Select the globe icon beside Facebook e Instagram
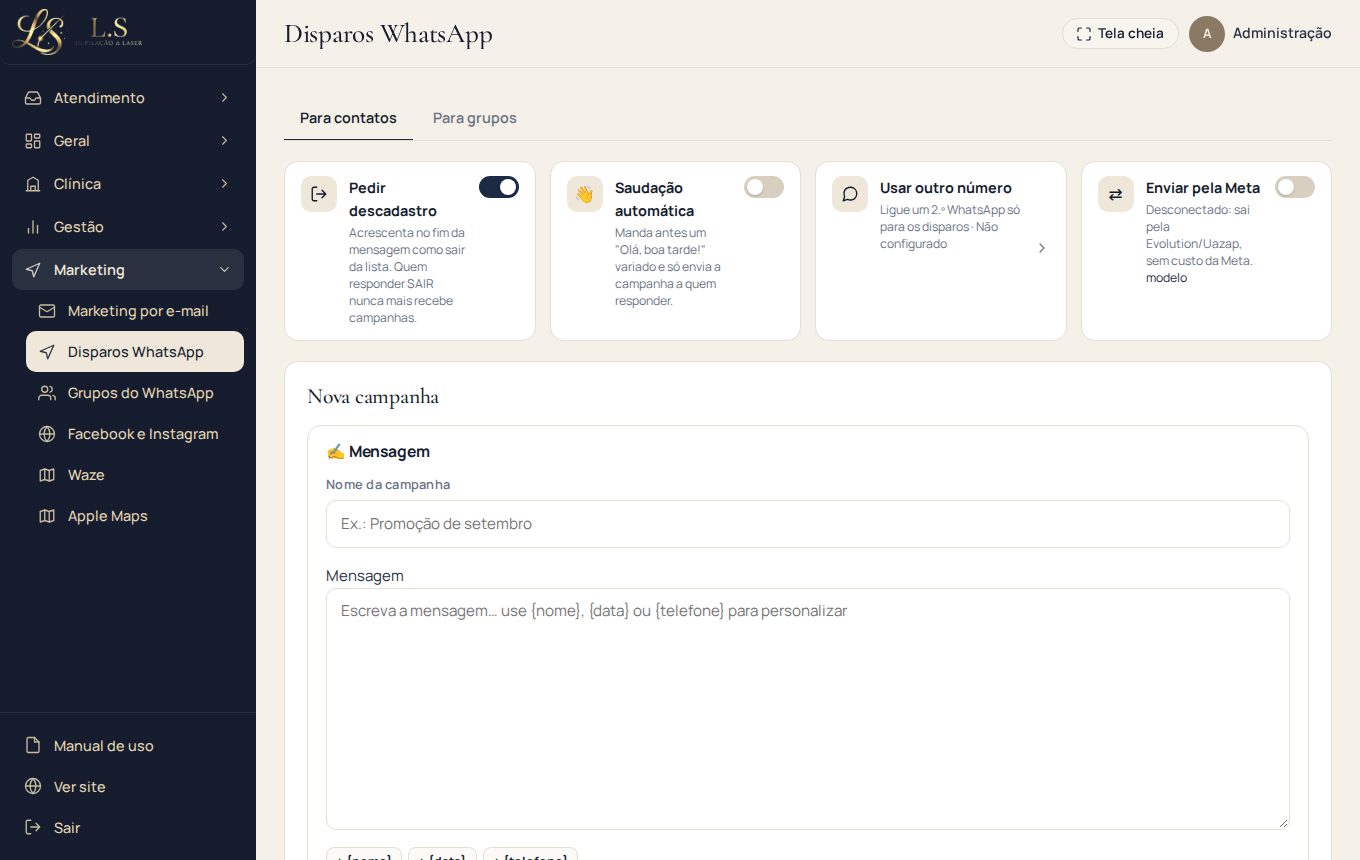Image resolution: width=1360 pixels, height=860 pixels. pyautogui.click(x=47, y=434)
